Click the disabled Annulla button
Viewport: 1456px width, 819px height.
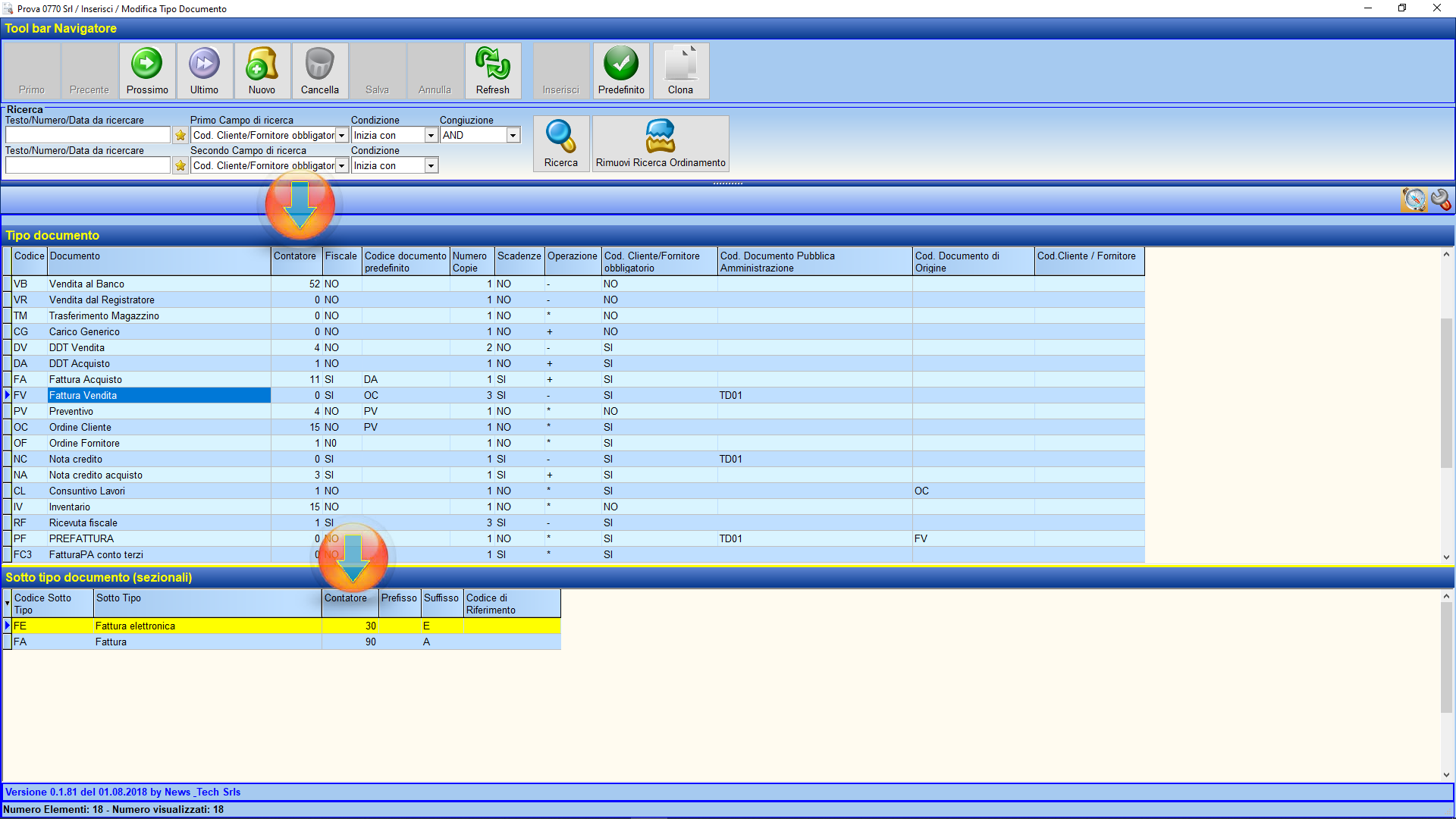tap(435, 71)
